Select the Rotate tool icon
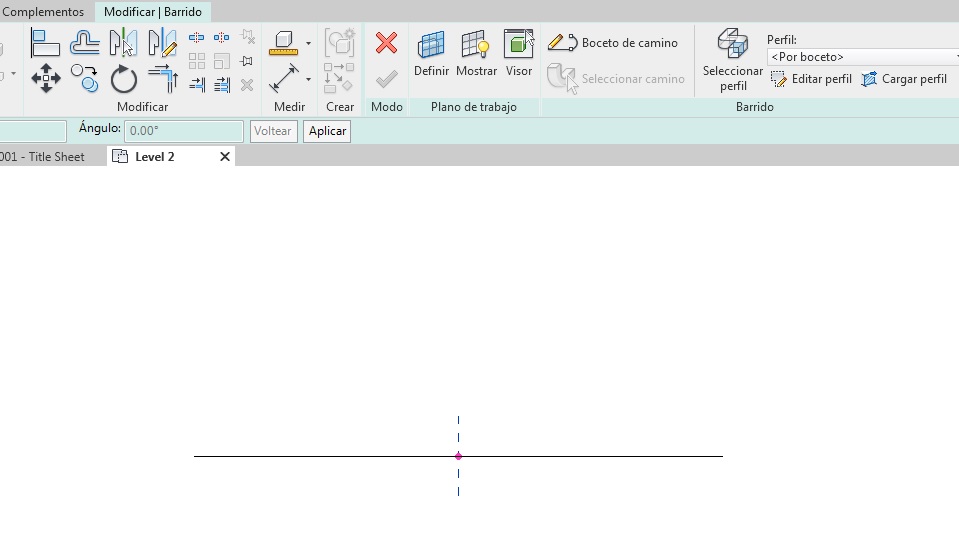Viewport: 959px width, 557px height. [123, 78]
